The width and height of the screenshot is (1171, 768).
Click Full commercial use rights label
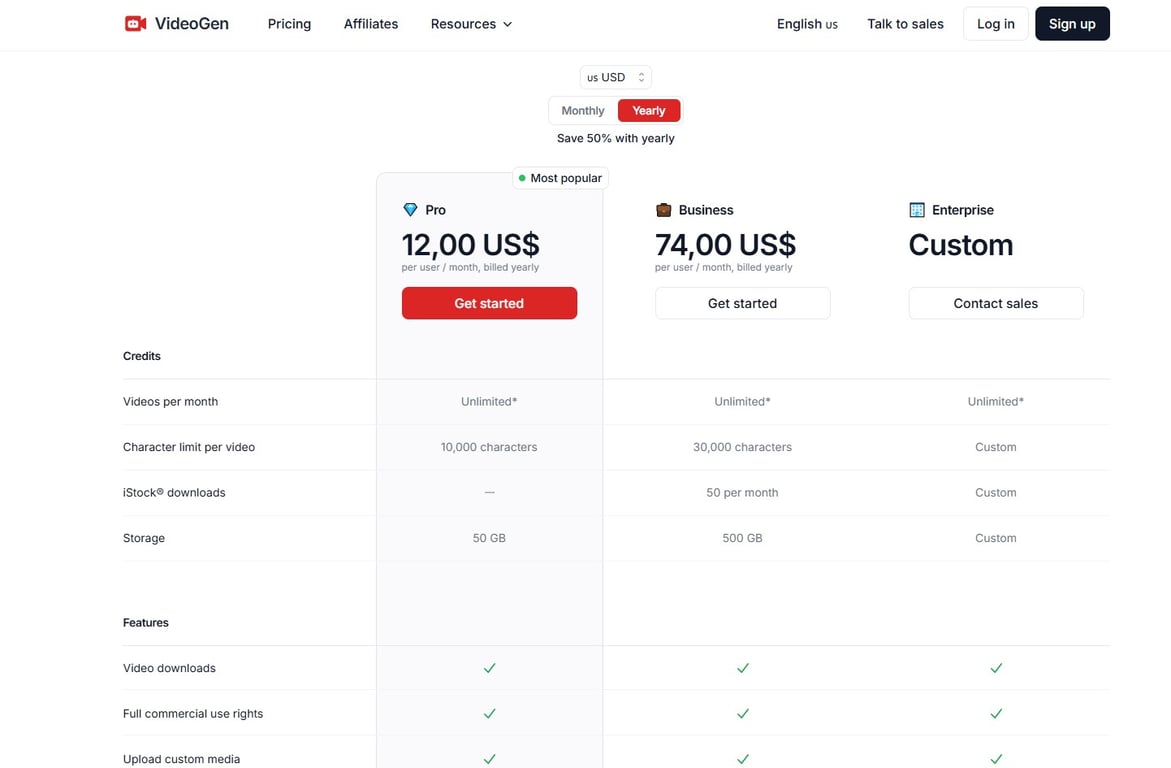click(x=193, y=713)
